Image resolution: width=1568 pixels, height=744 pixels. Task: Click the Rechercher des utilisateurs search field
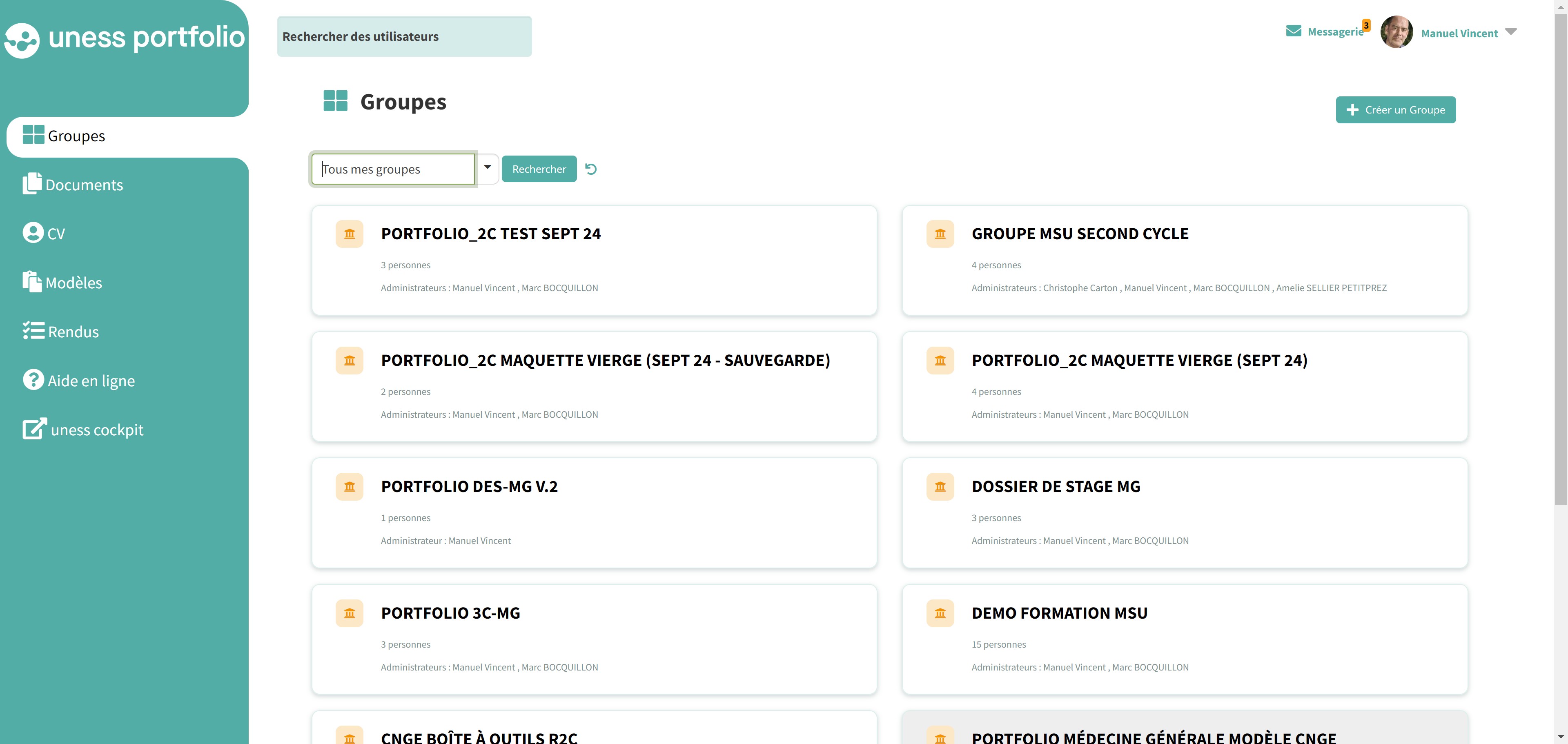pos(404,36)
